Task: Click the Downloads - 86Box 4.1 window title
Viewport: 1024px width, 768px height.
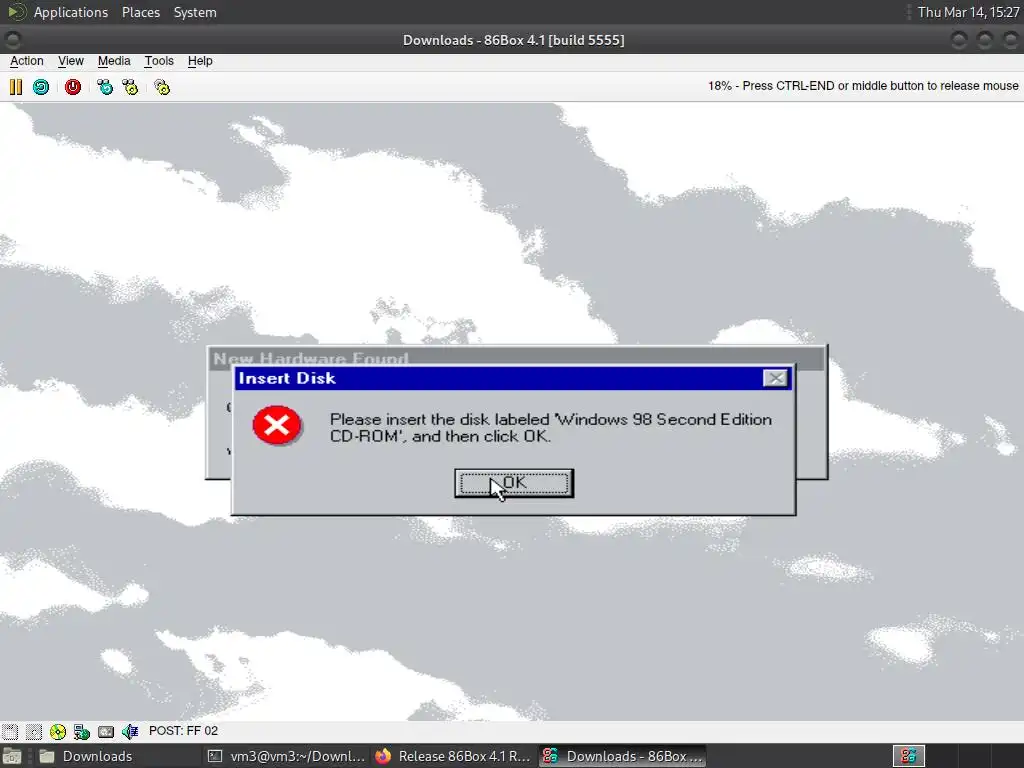Action: [x=513, y=40]
